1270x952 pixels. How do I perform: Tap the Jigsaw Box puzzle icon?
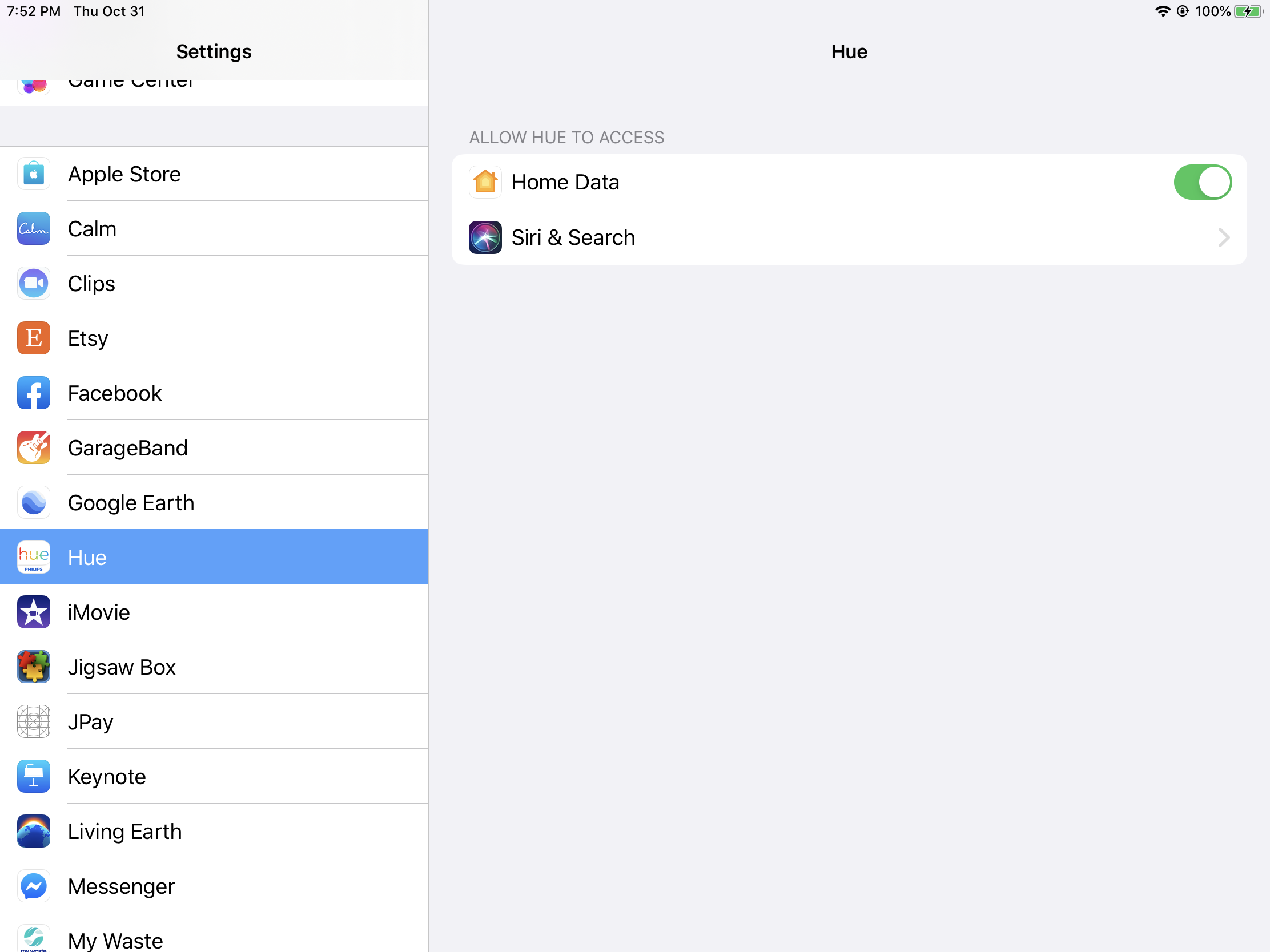pos(33,667)
